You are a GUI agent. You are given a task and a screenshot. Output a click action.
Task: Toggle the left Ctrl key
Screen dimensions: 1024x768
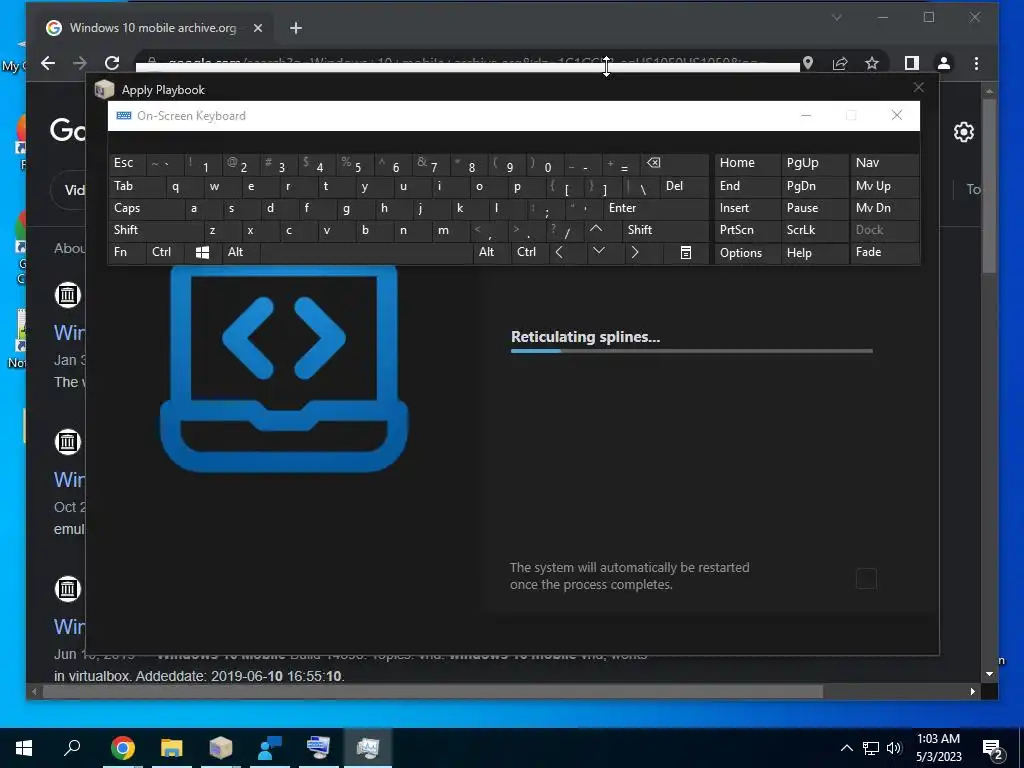click(x=165, y=252)
